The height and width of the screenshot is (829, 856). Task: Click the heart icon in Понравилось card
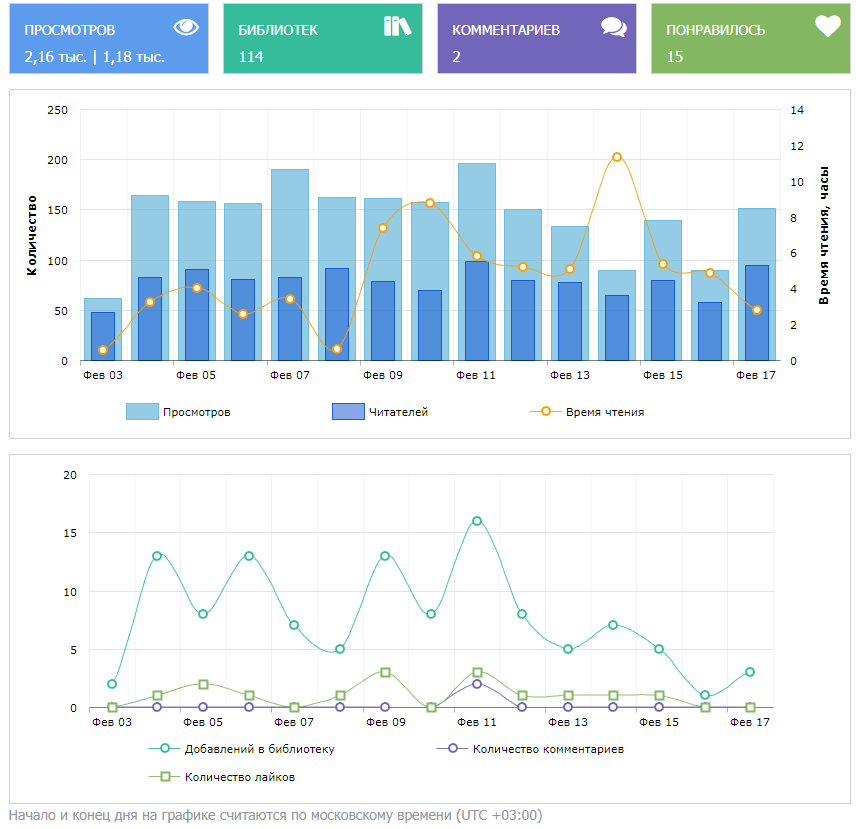tap(827, 26)
